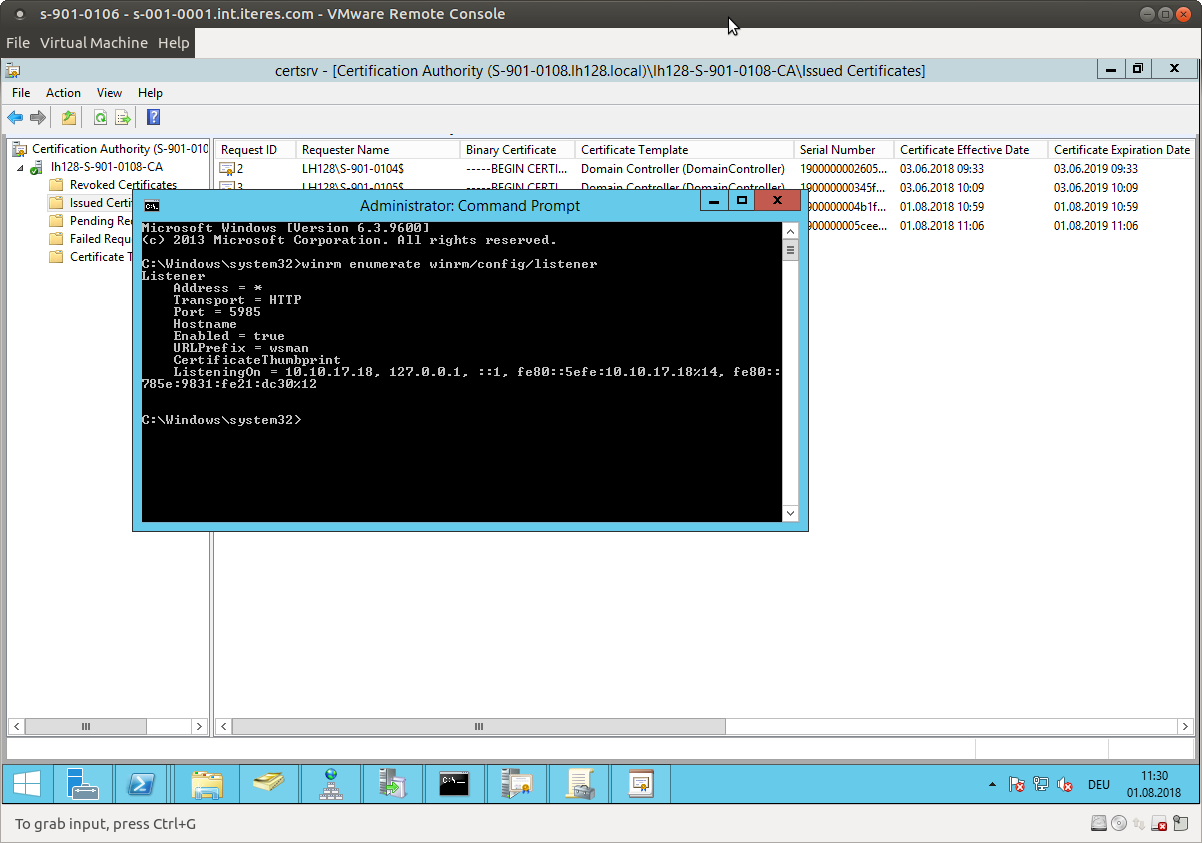1202x843 pixels.
Task: Click VMware hard disk status icon
Action: (1099, 824)
